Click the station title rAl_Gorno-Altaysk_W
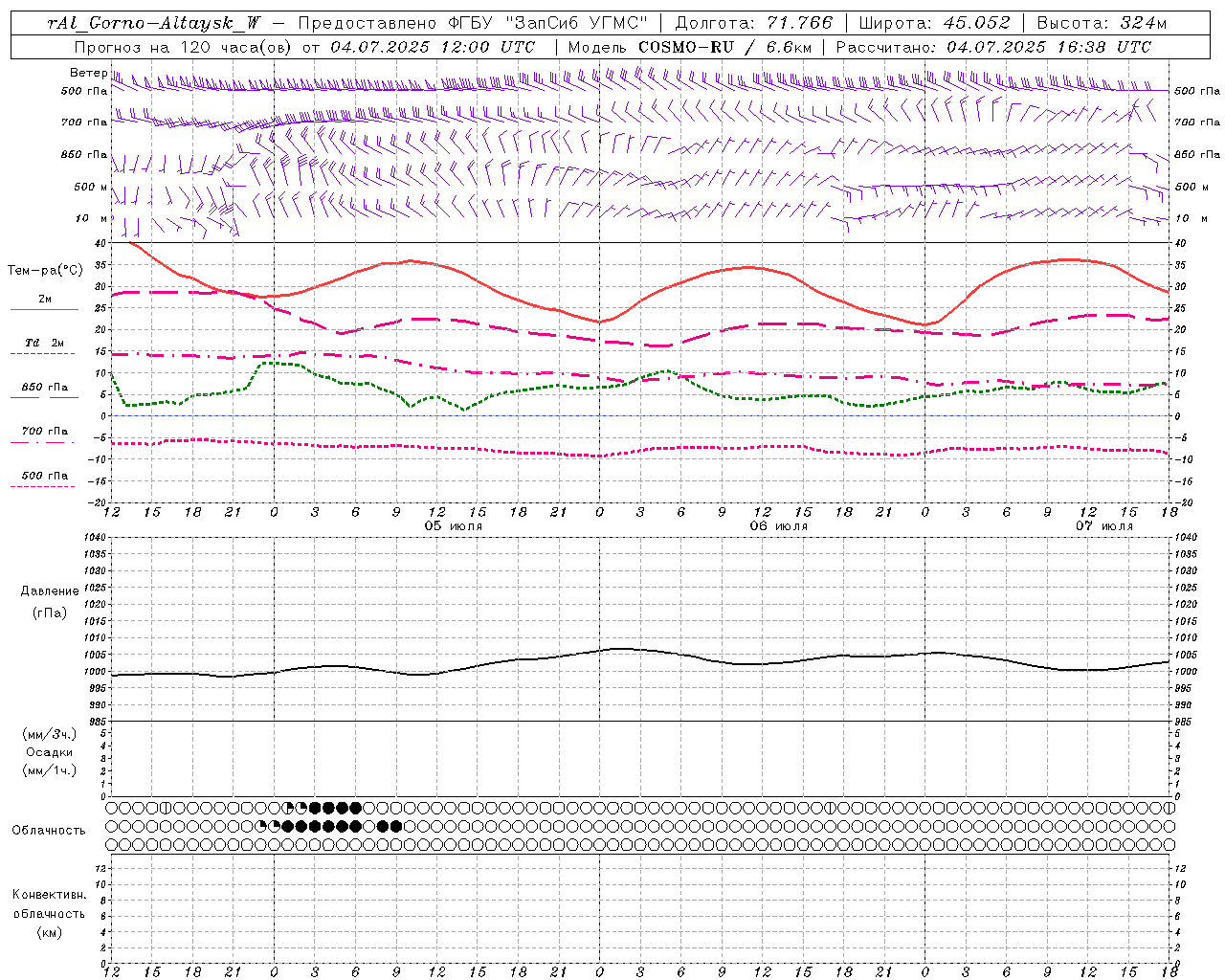Viewport: 1225px width, 980px height. 154,23
